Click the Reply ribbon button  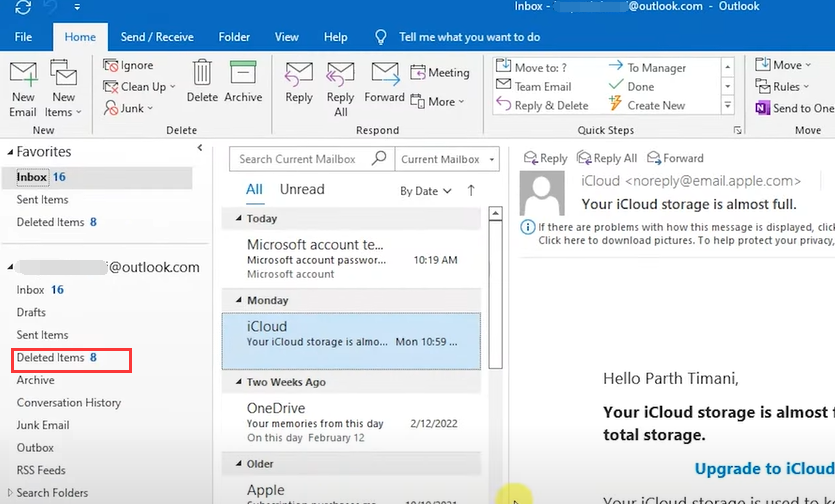299,82
